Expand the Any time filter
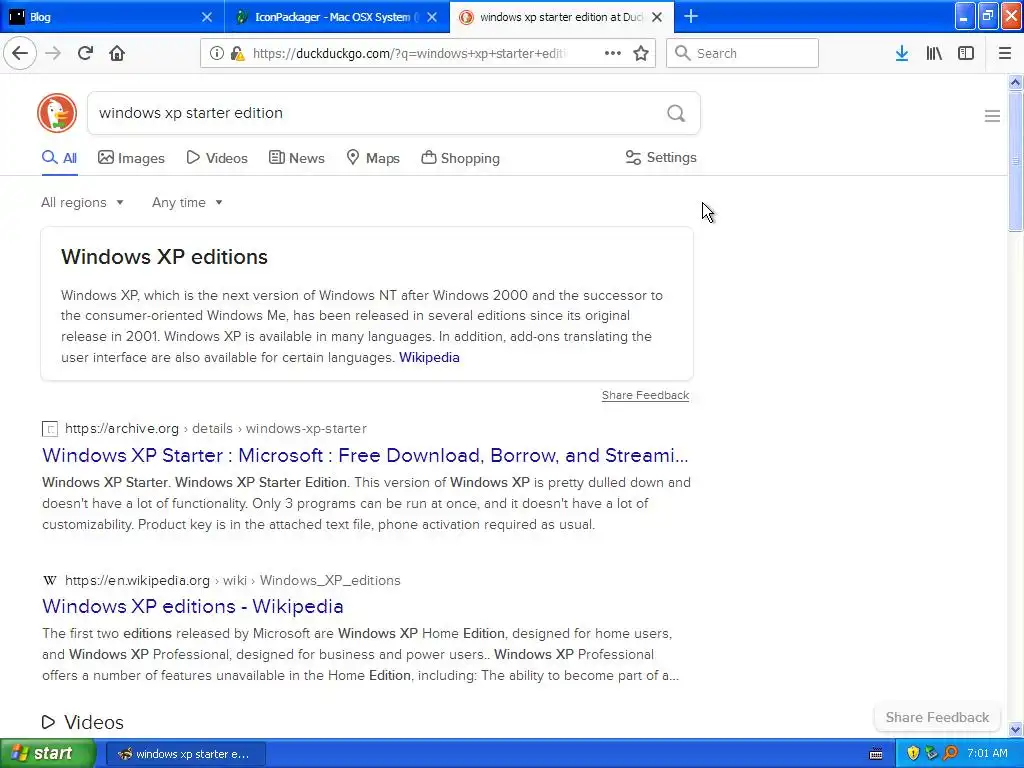The image size is (1024, 768). point(187,202)
